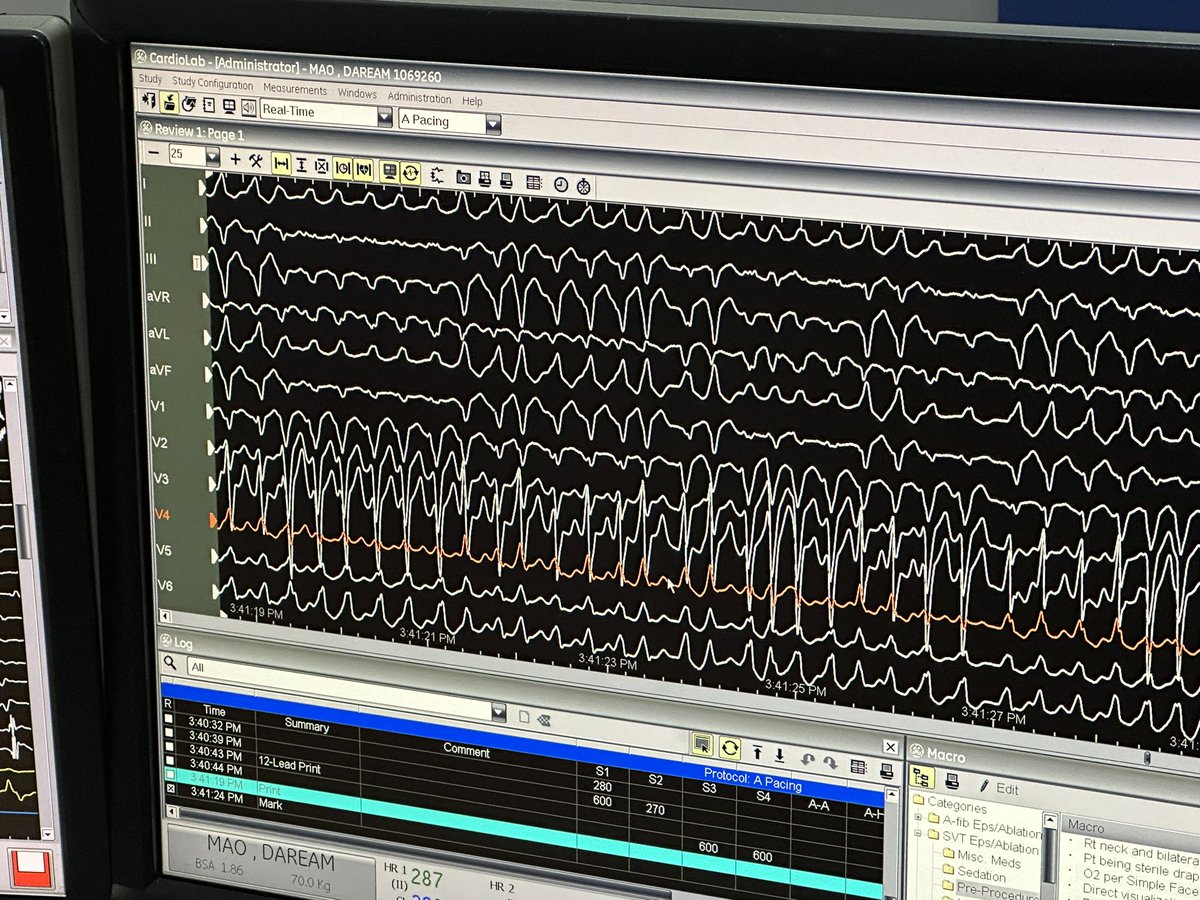Tick the checkbox for the 3:40:44 PM 12-Lead Print entry
Screen dimensions: 1200x900
point(170,760)
